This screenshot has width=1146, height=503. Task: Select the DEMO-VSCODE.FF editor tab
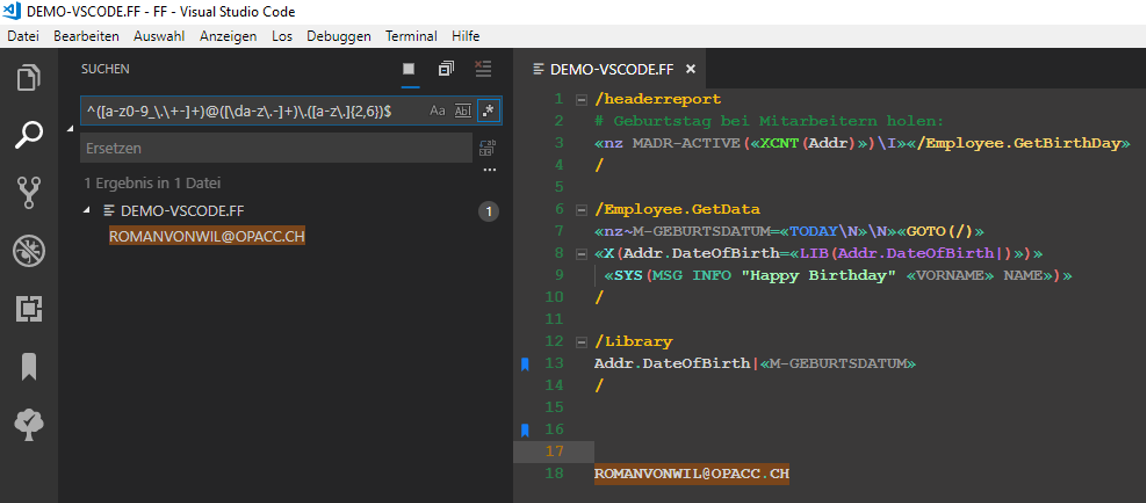(610, 69)
